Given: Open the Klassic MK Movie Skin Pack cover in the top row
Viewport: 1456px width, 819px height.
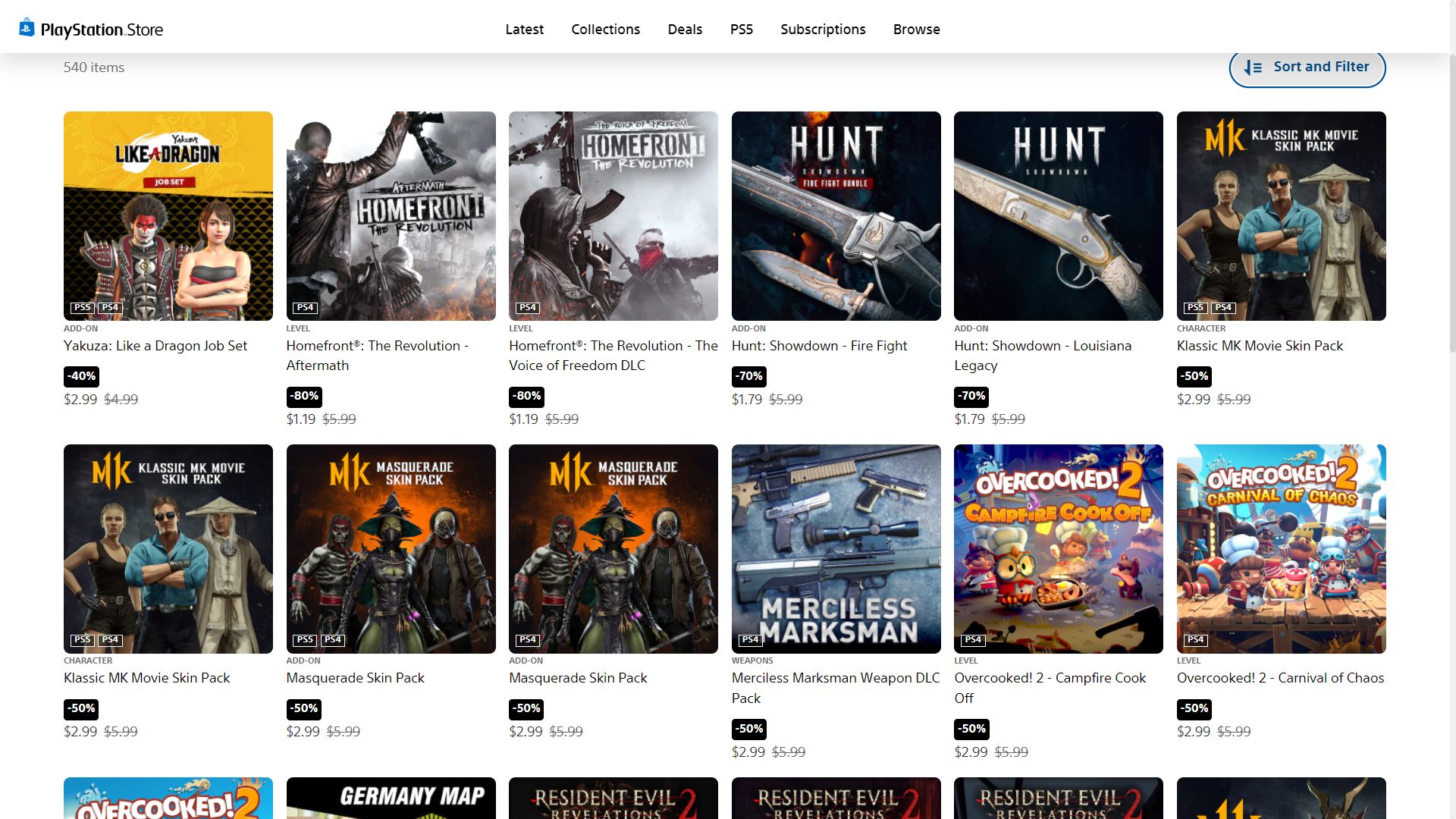Looking at the screenshot, I should pos(1281,216).
